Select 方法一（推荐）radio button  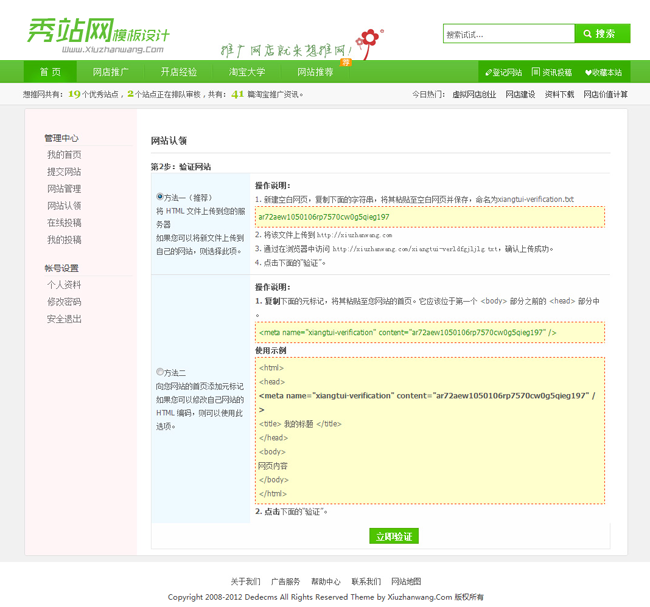[160, 197]
